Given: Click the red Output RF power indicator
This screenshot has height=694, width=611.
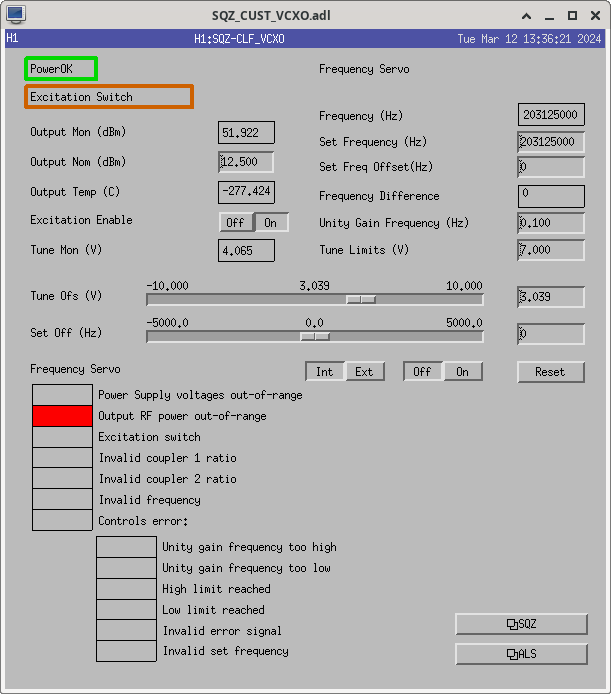Looking at the screenshot, I should click(62, 416).
